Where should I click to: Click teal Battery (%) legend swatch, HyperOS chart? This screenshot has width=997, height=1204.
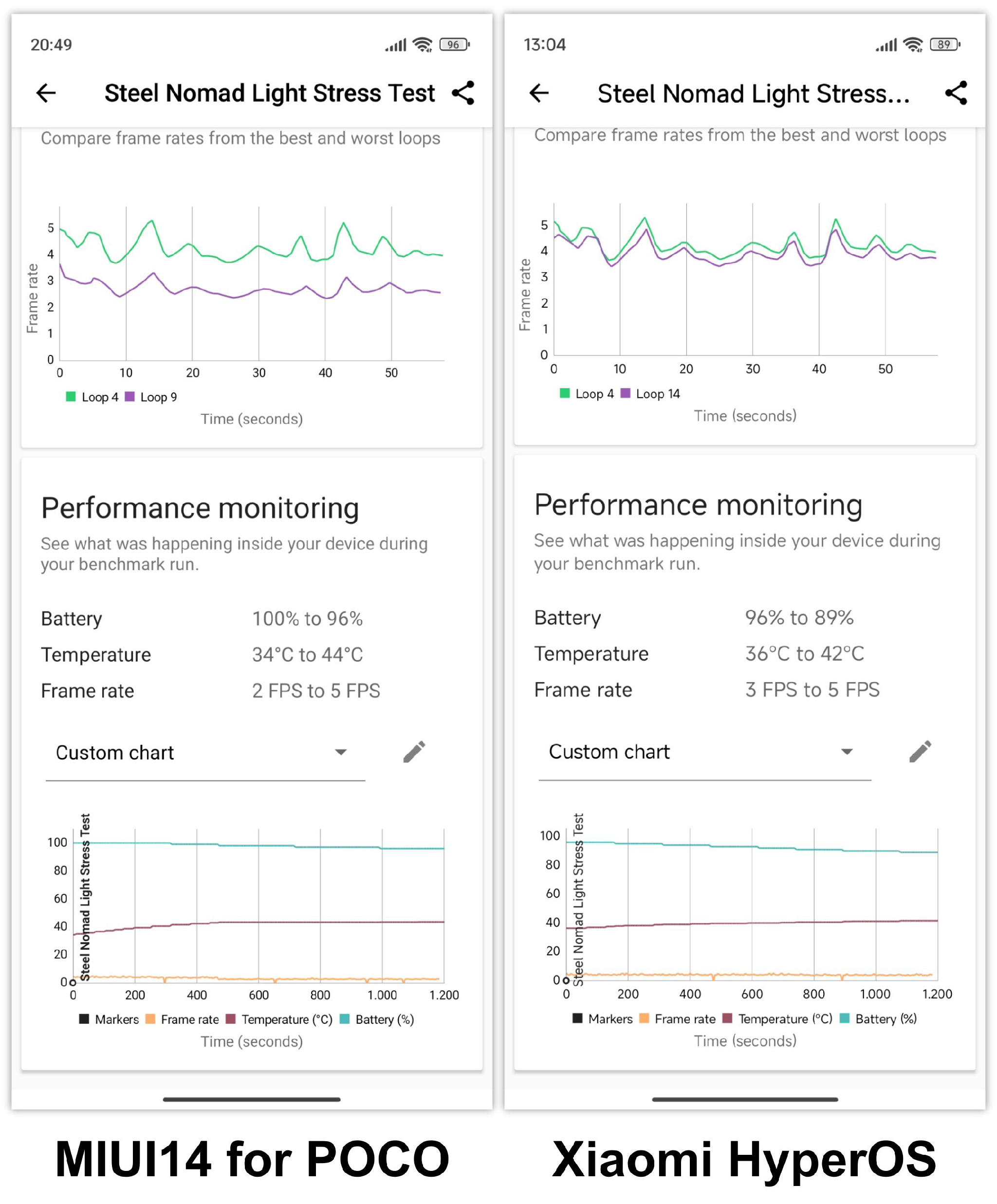(x=844, y=1018)
